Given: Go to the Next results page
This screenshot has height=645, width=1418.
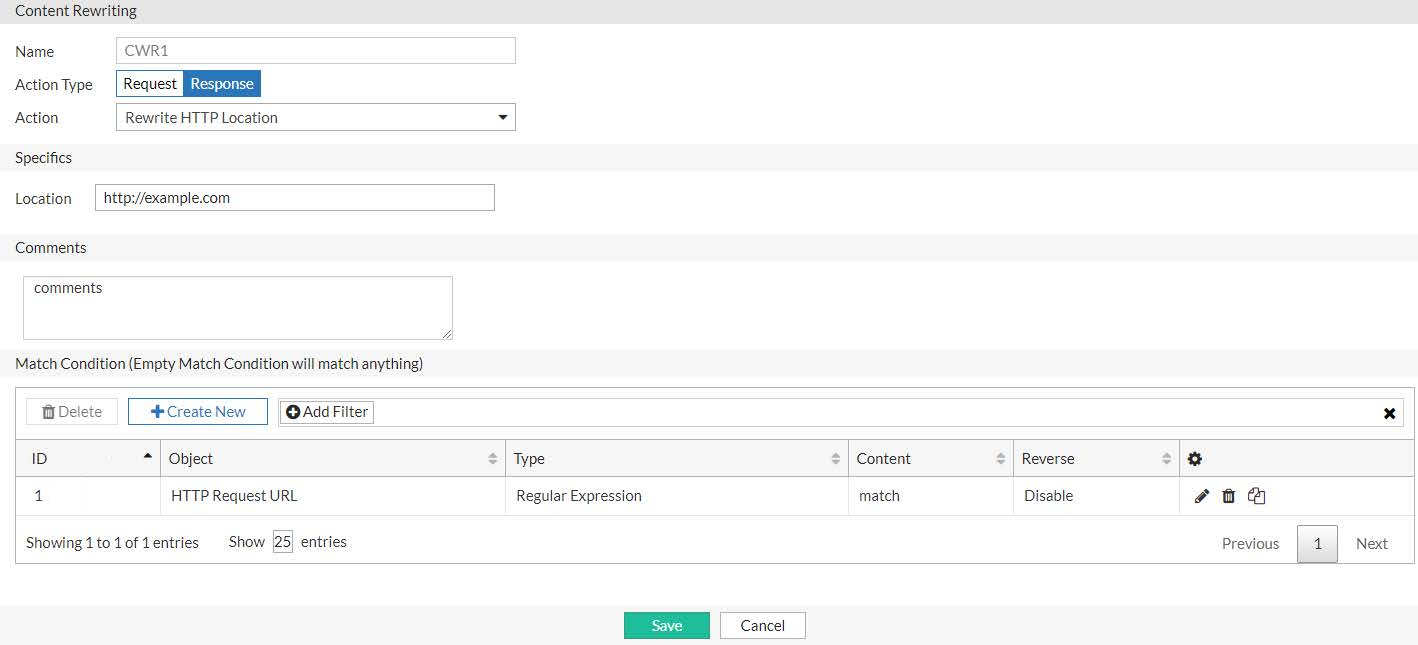Looking at the screenshot, I should (x=1371, y=543).
